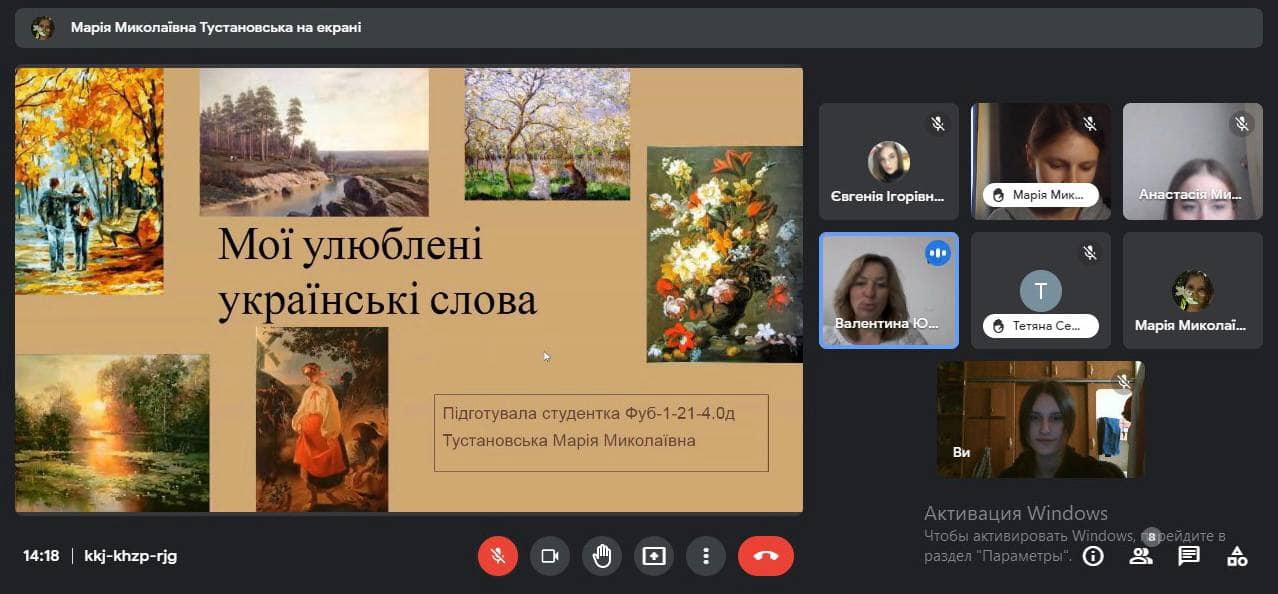Open the three-dot more options menu
This screenshot has height=594, width=1278.
pyautogui.click(x=706, y=556)
